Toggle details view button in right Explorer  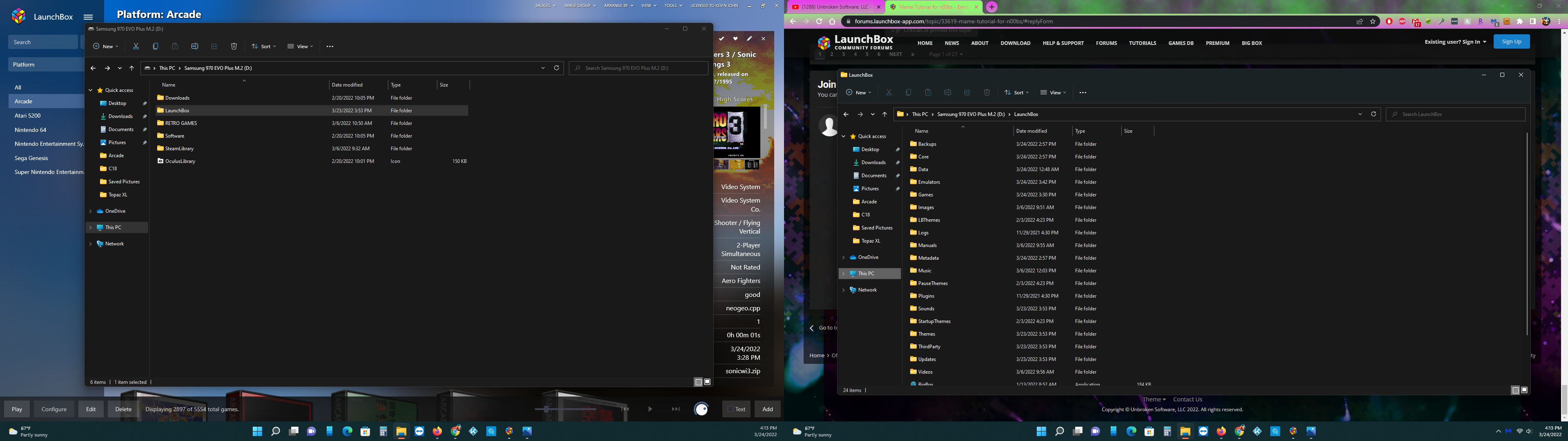click(x=1515, y=390)
